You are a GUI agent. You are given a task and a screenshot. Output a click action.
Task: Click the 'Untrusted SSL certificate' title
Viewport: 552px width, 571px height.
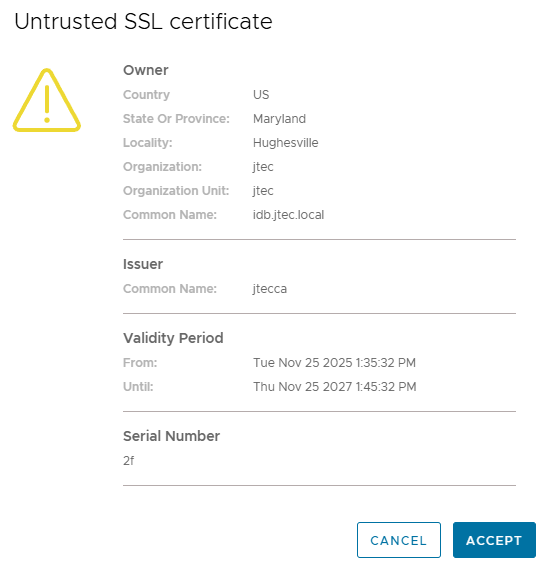click(x=143, y=21)
